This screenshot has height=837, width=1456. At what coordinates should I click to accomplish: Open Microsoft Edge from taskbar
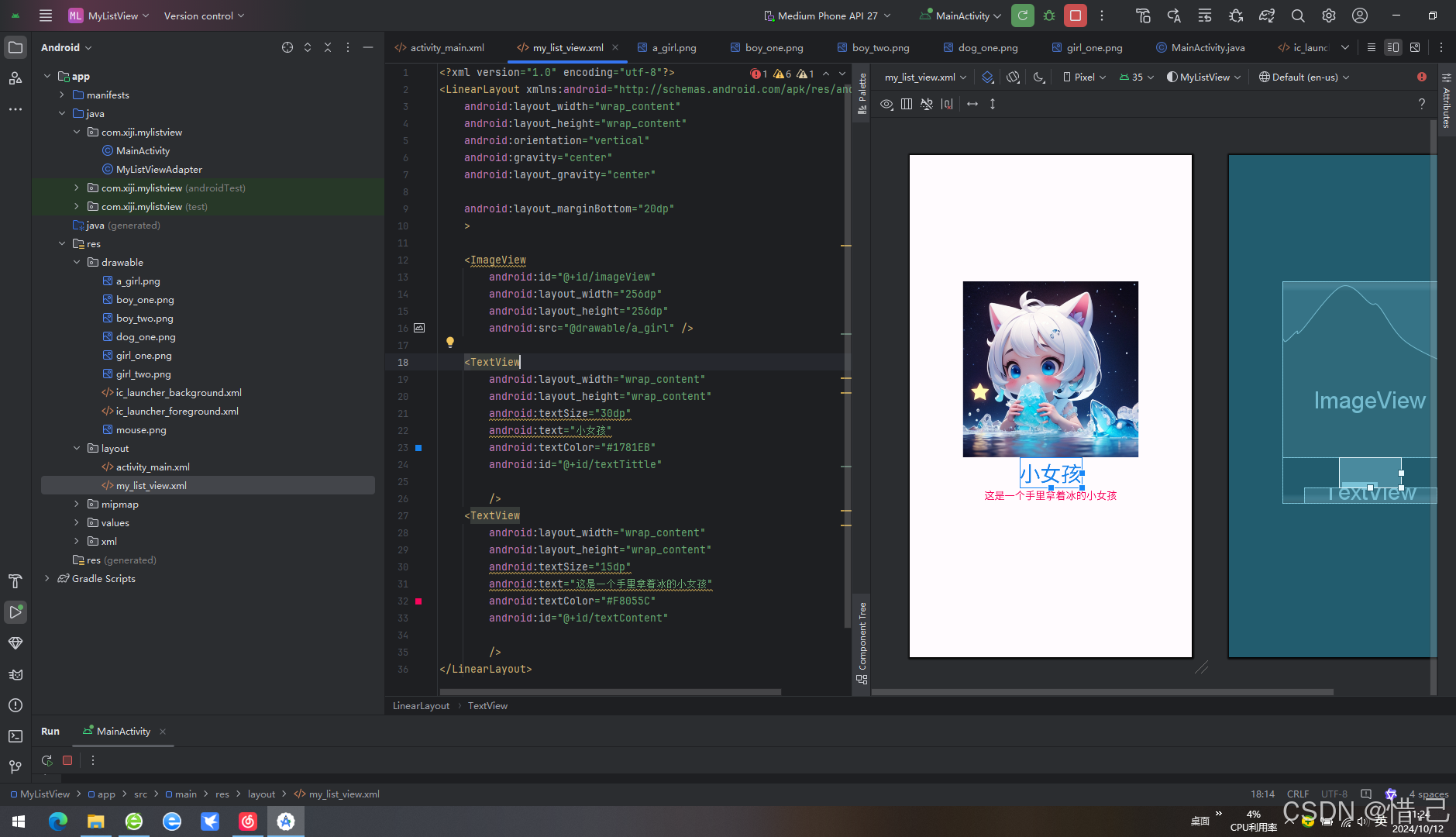tap(58, 821)
